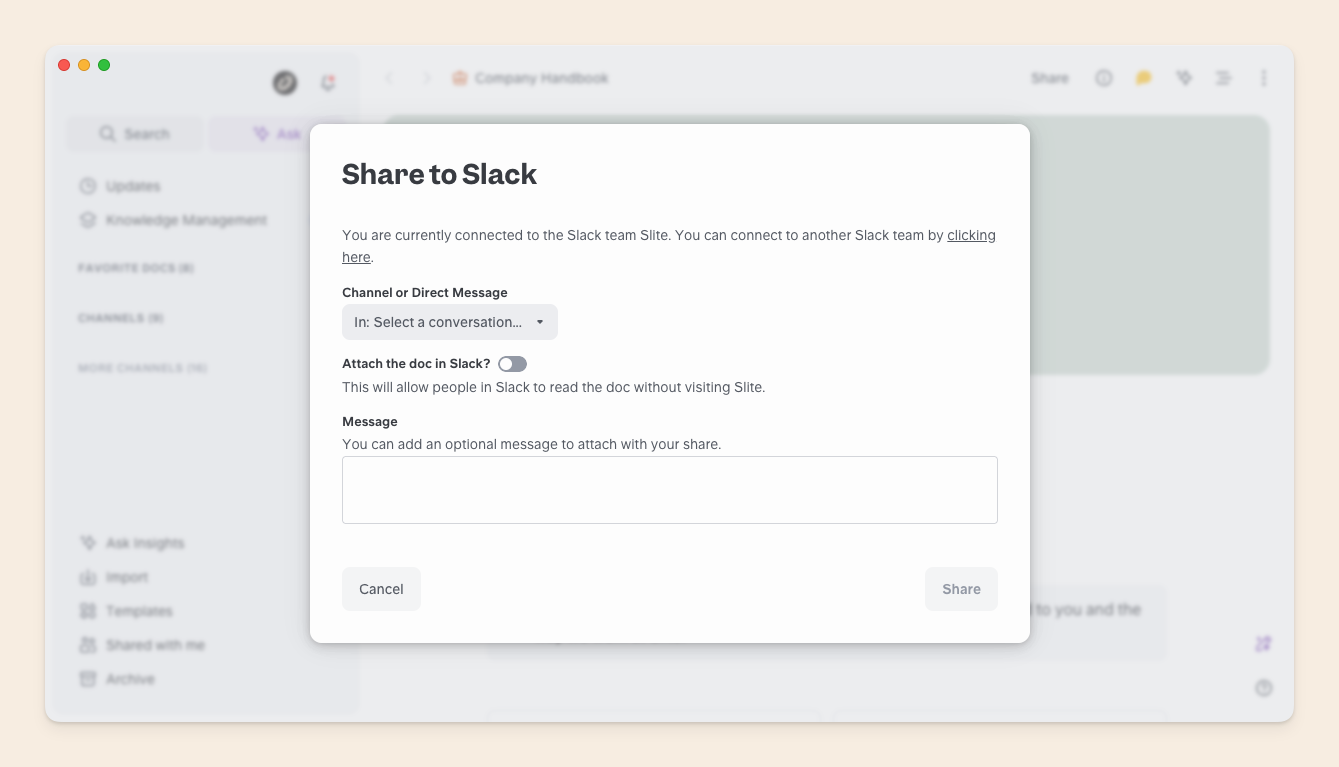Click Share in the top bar
This screenshot has height=767, width=1339.
(x=1050, y=78)
